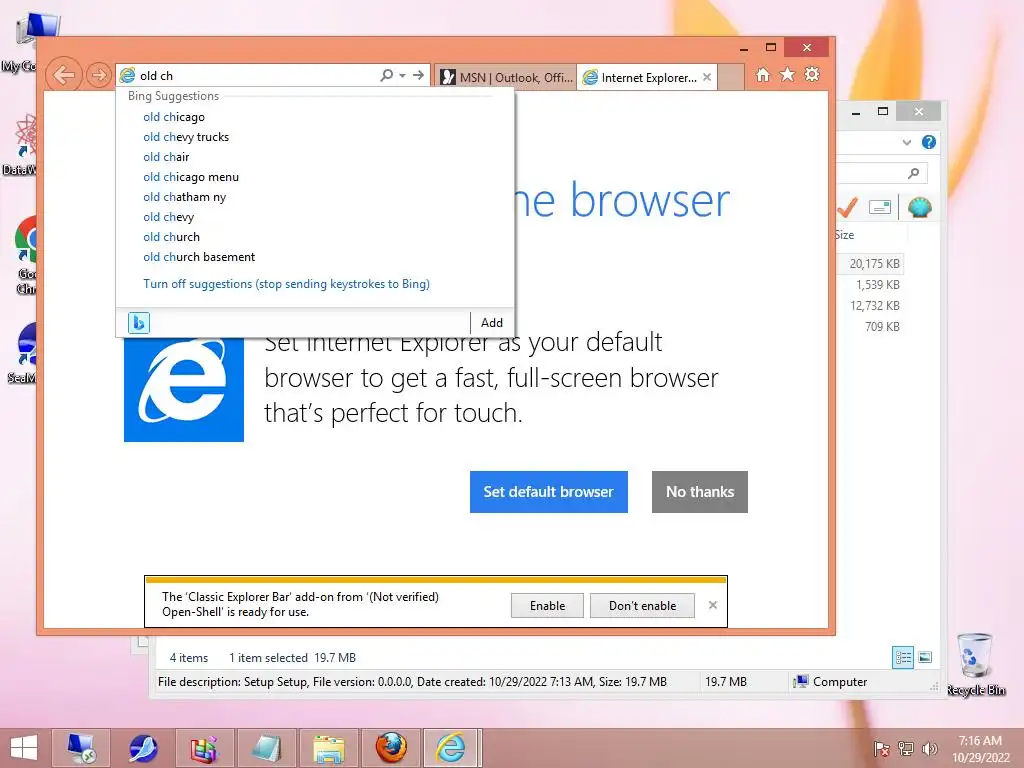Open the colorful blocks taskbar app
The width and height of the screenshot is (1024, 768).
[204, 748]
